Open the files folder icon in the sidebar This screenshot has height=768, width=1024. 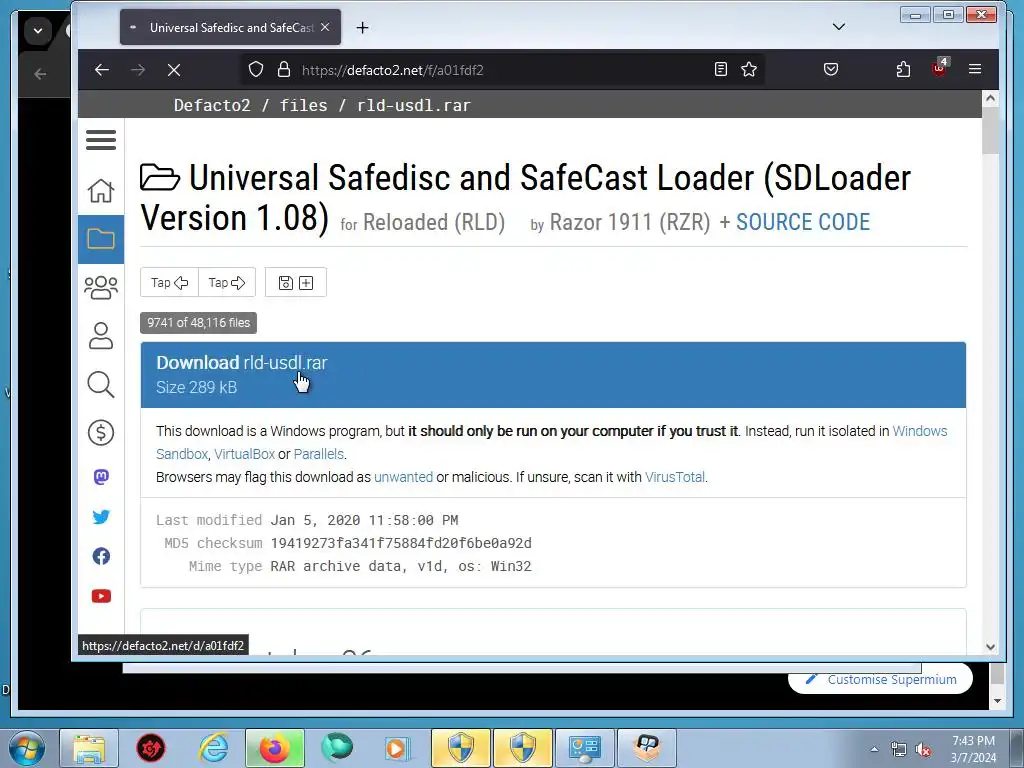(x=101, y=239)
